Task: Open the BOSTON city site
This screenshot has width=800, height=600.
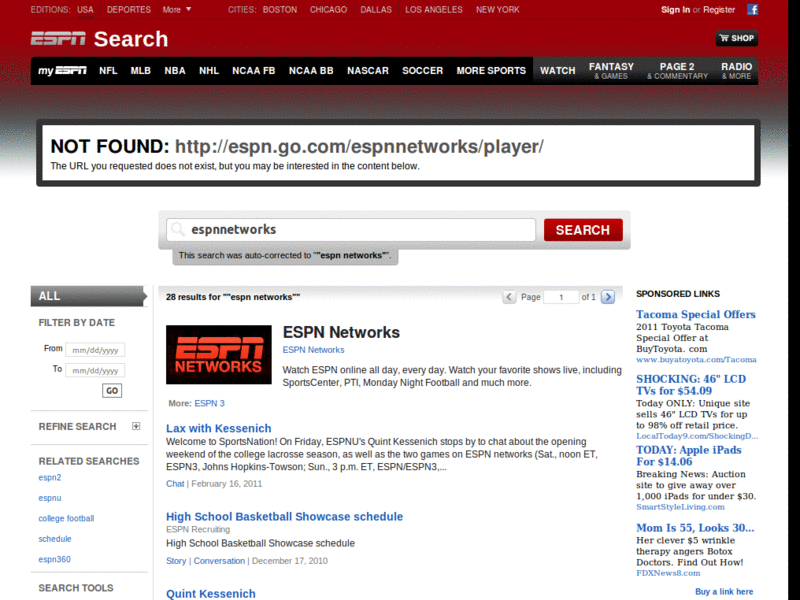Action: click(x=280, y=10)
